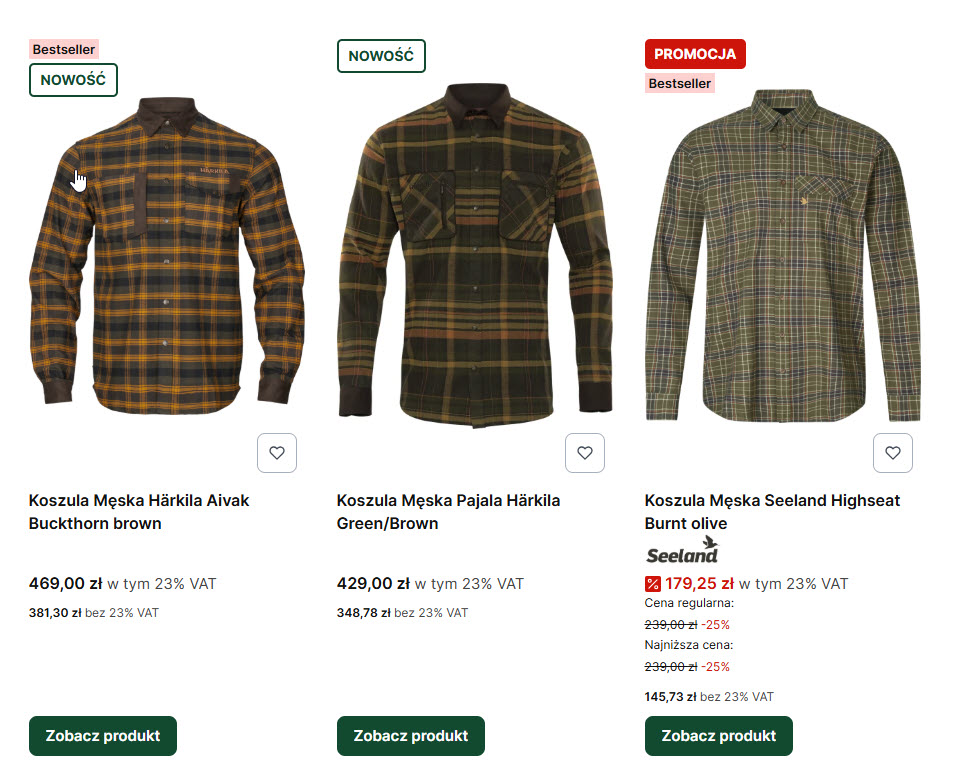Click heart icon for Seeland Highseat shirt
This screenshot has width=970, height=779.
(893, 453)
